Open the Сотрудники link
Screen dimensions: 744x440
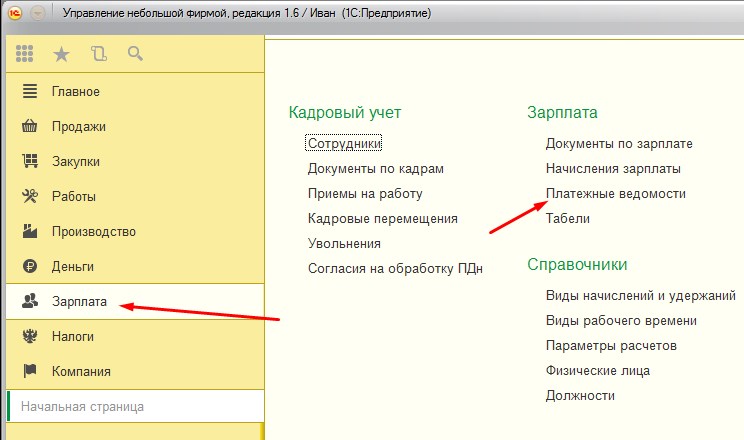pyautogui.click(x=345, y=143)
